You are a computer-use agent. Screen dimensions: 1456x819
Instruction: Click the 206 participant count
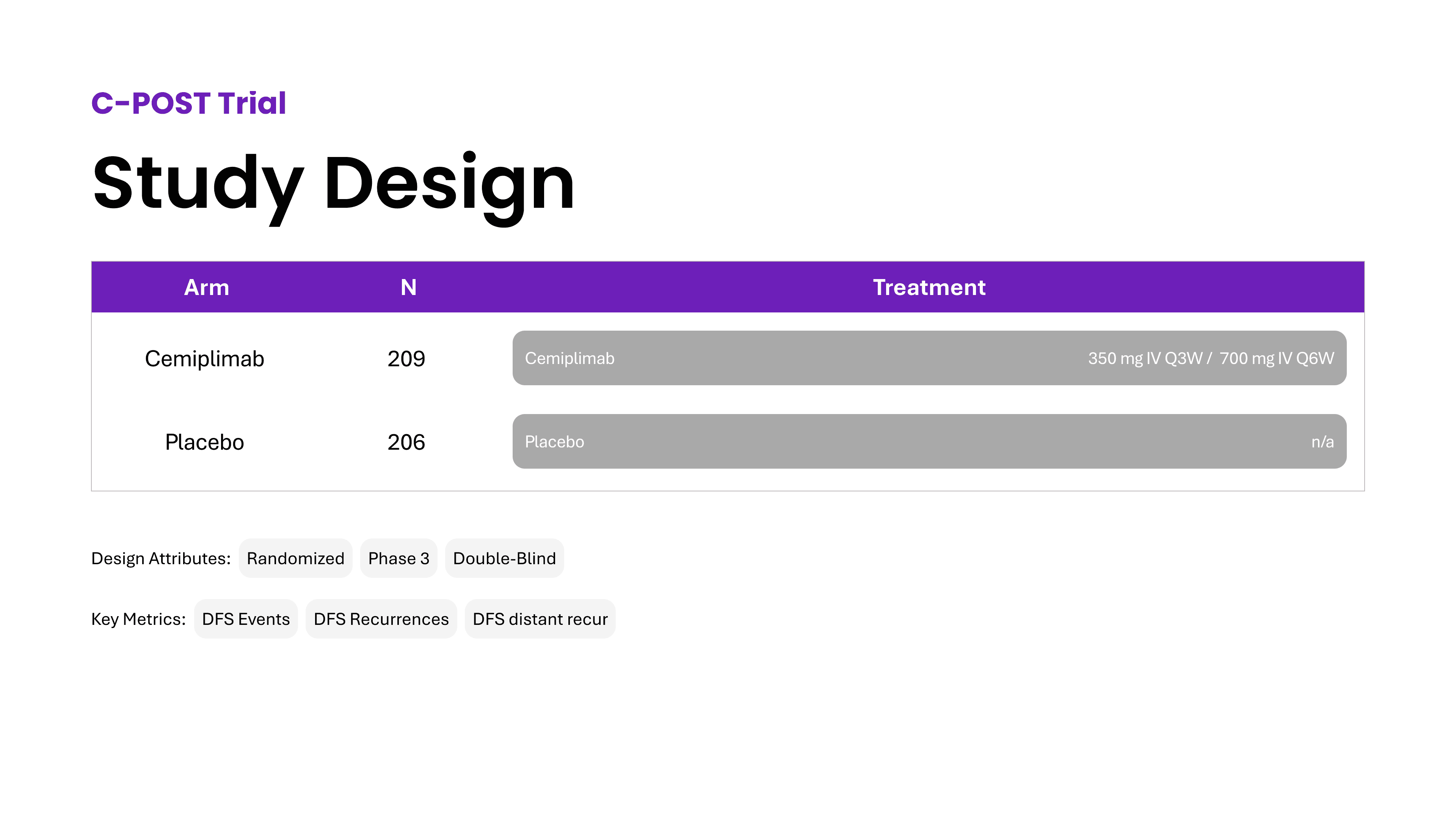point(406,441)
